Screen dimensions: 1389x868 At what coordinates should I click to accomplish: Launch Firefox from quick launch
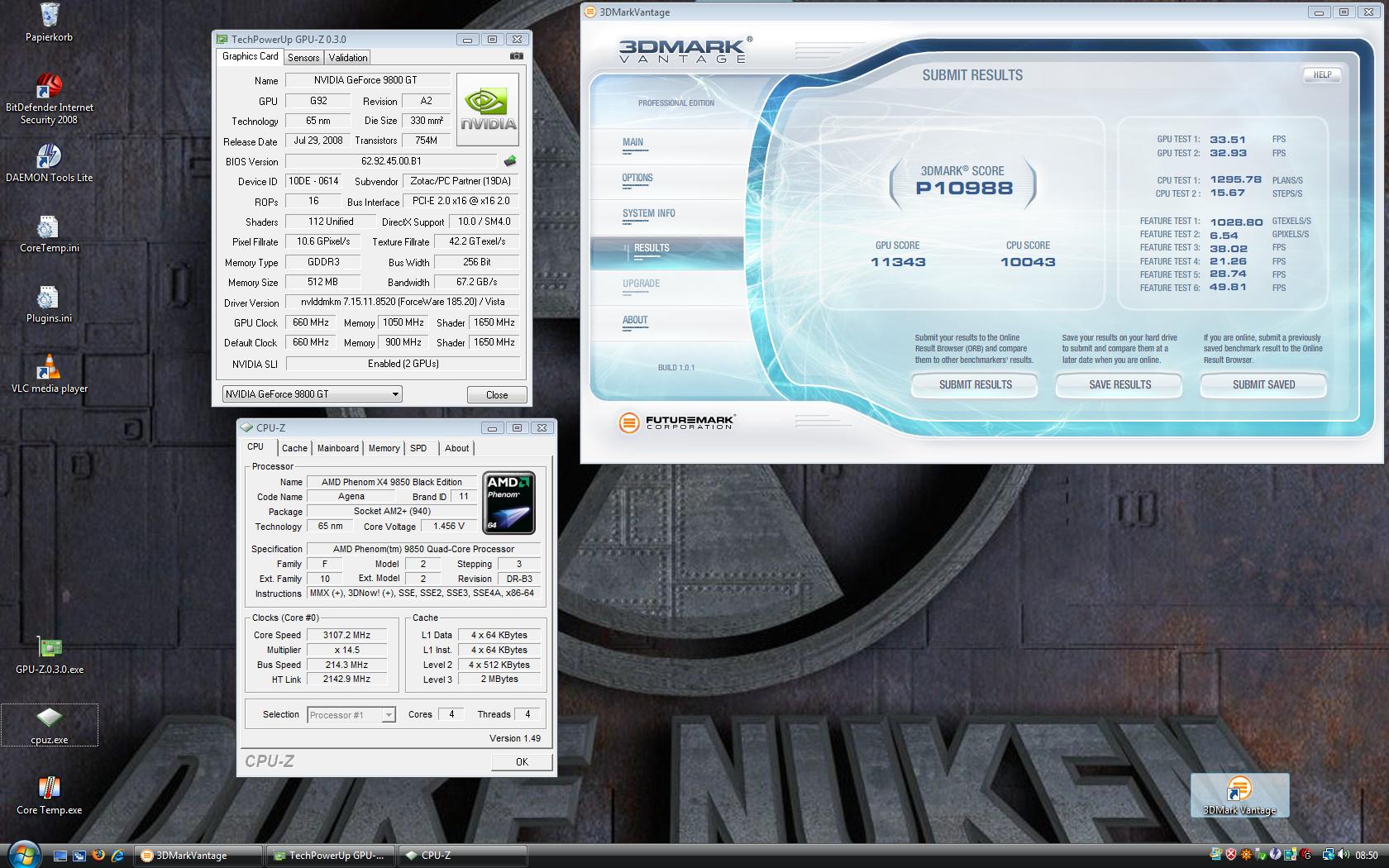click(98, 855)
